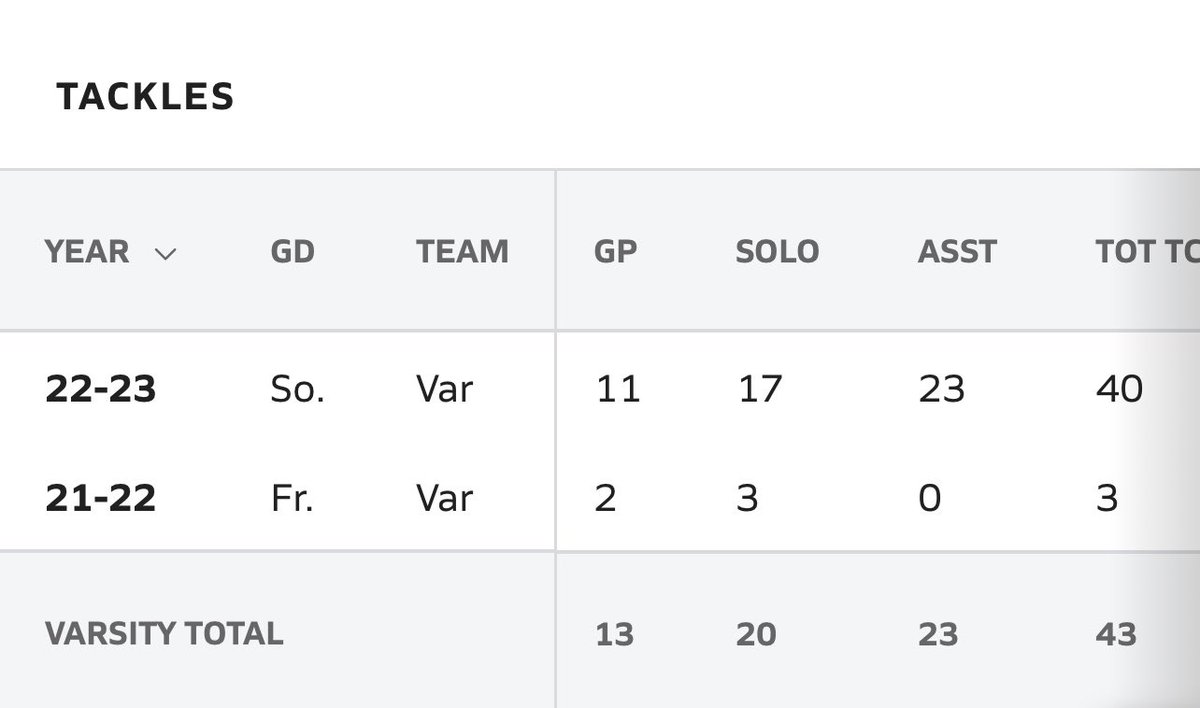The width and height of the screenshot is (1200, 708).
Task: Select the VARSITY TOTAL row label
Action: 164,633
